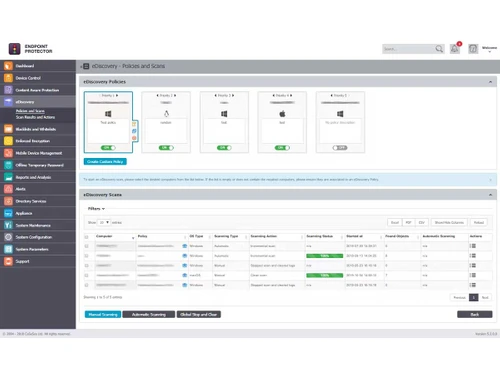Click the Create Custom Policy button
Image resolution: width=500 pixels, height=375 pixels.
pyautogui.click(x=105, y=162)
